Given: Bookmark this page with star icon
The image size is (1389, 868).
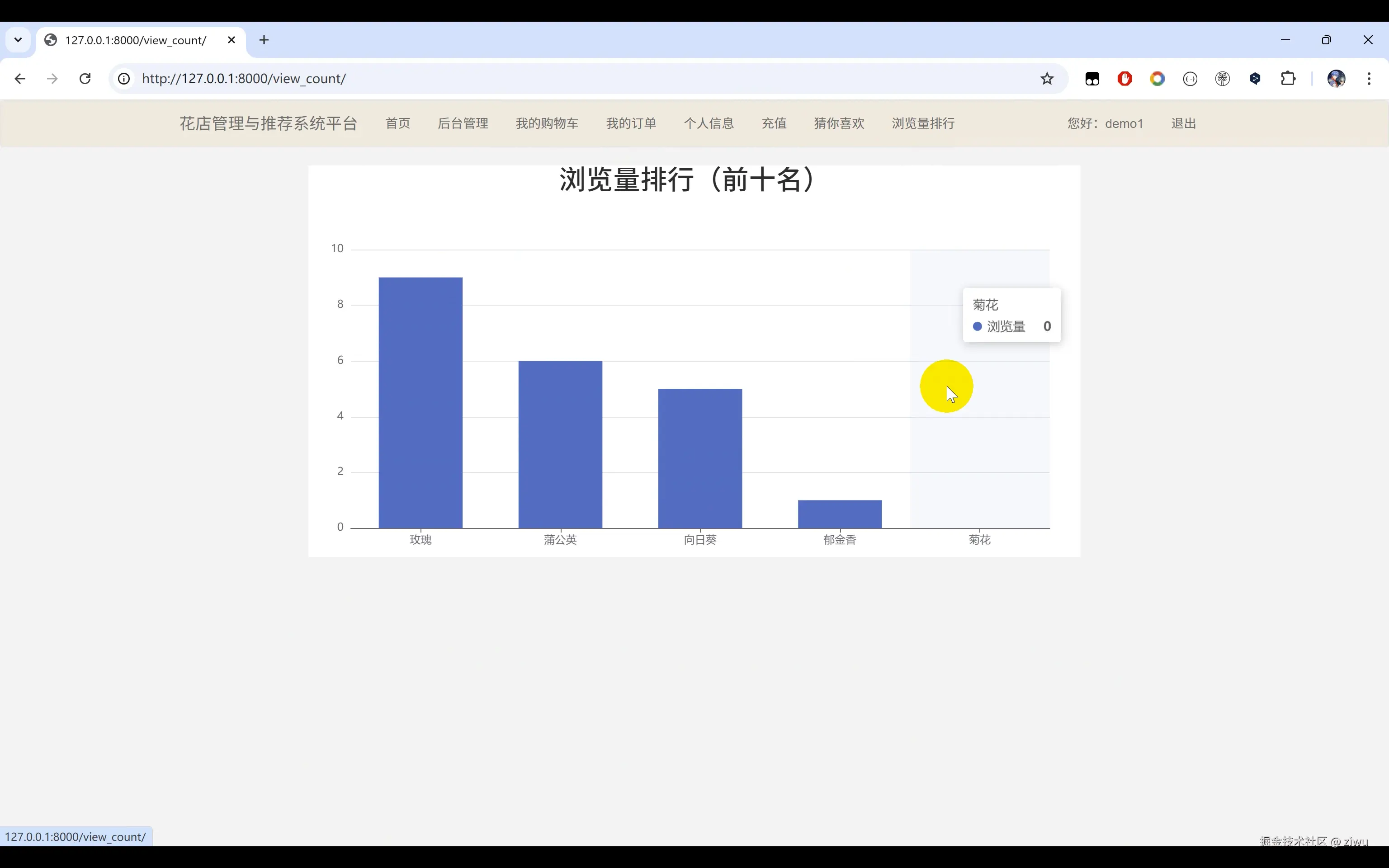Looking at the screenshot, I should click(1047, 79).
